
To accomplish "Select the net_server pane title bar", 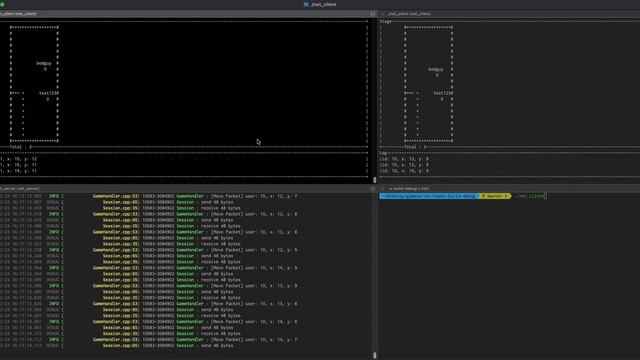I will tap(188, 189).
